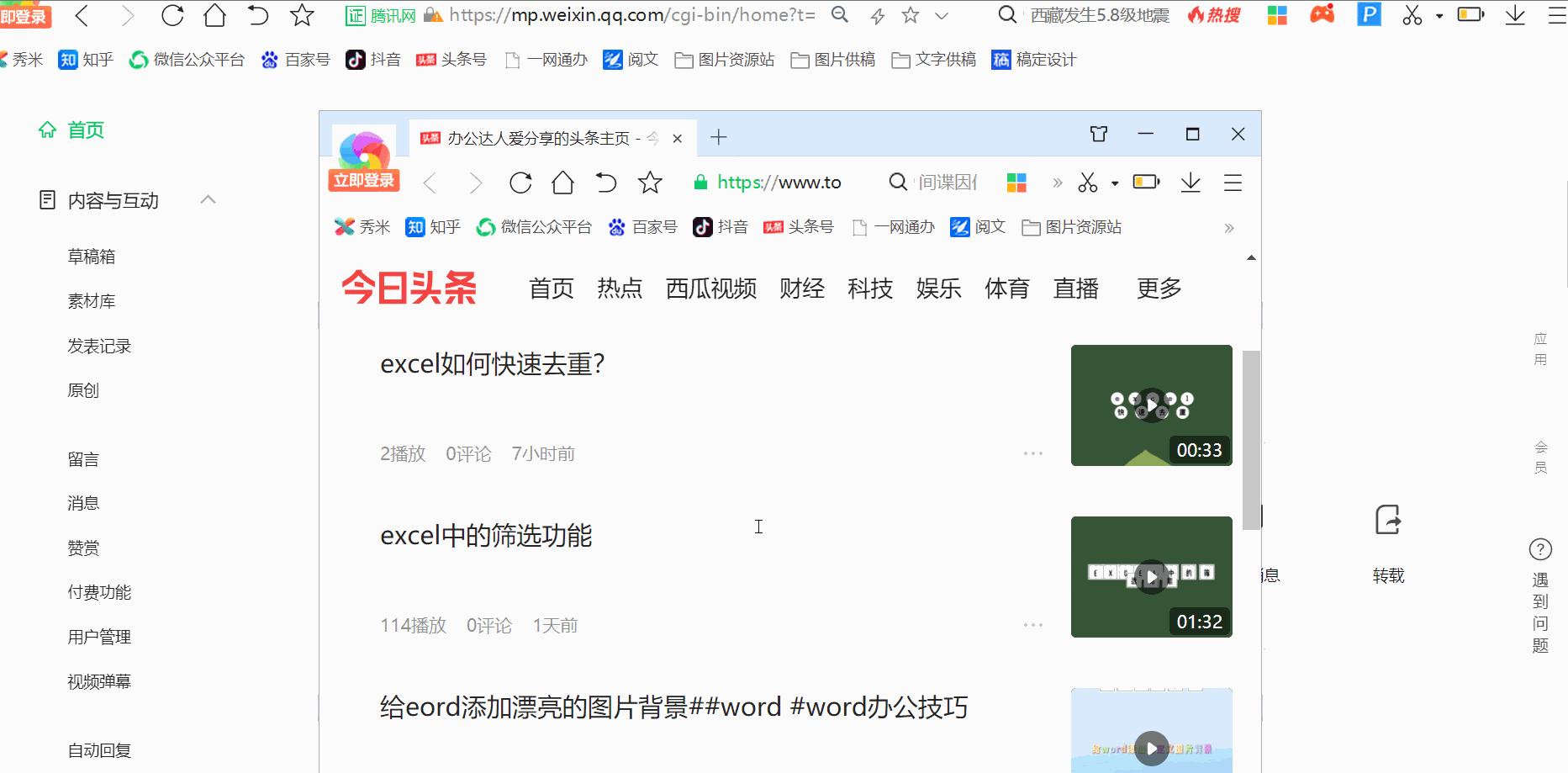Select 素材库 in the left sidebar
This screenshot has height=773, width=1568.
(91, 300)
